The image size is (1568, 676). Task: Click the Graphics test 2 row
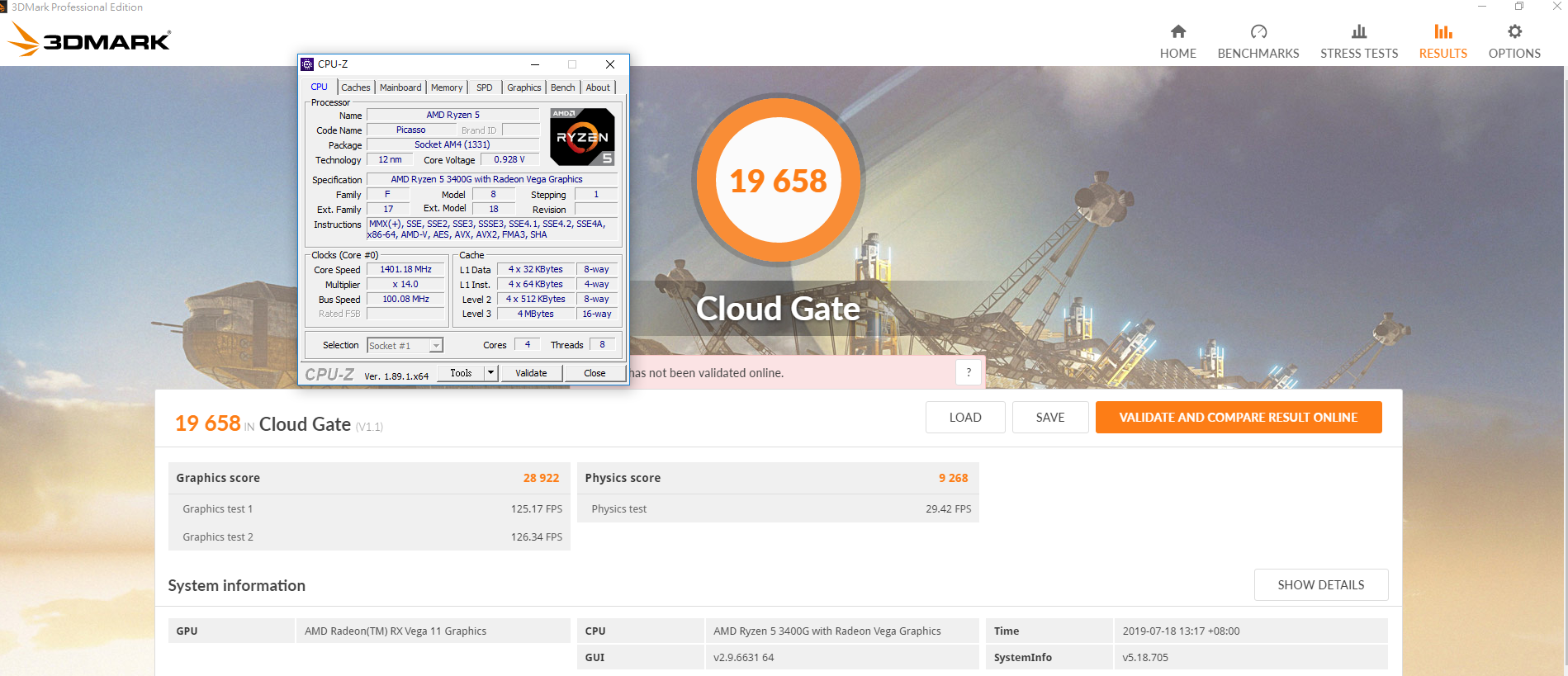pos(369,537)
